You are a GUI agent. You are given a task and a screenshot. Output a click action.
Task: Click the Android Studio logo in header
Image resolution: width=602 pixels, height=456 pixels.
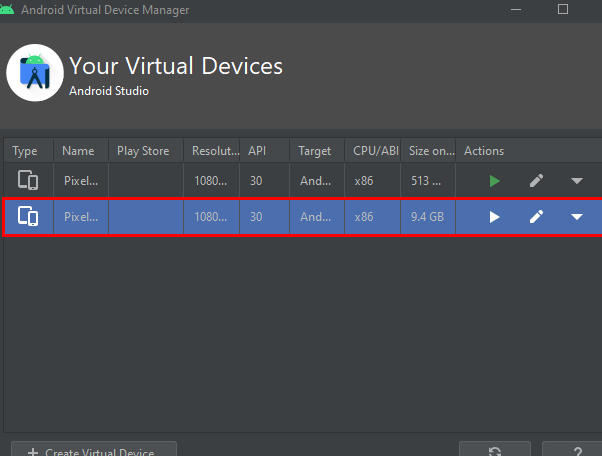pos(35,73)
